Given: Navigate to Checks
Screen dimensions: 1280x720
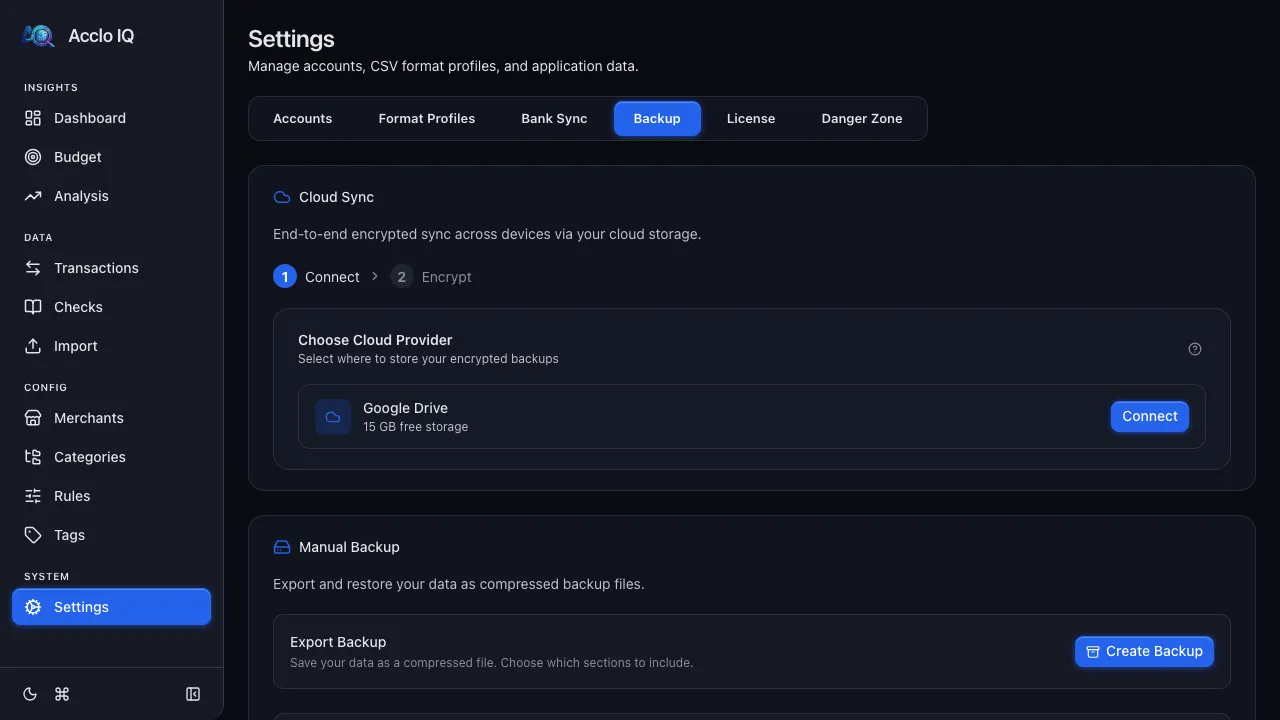Looking at the screenshot, I should tap(111, 307).
